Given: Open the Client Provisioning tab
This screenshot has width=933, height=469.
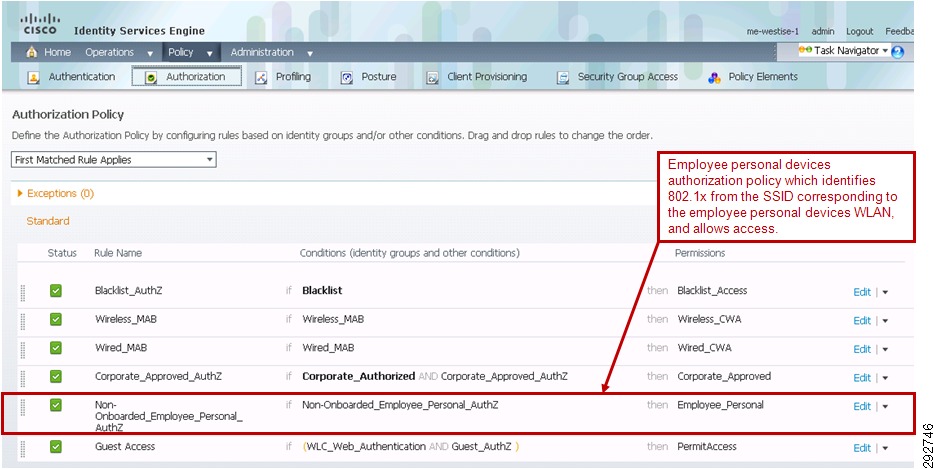Looking at the screenshot, I should (487, 77).
